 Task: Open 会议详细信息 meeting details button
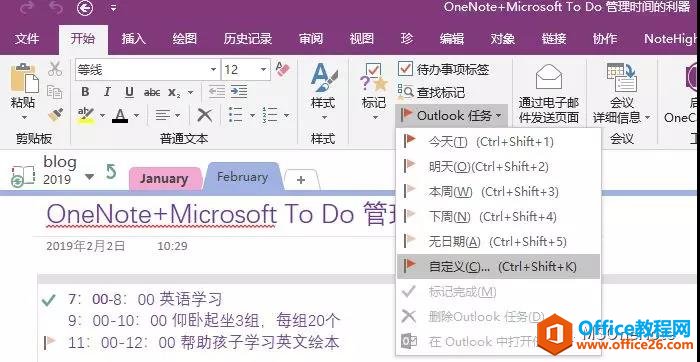click(621, 94)
